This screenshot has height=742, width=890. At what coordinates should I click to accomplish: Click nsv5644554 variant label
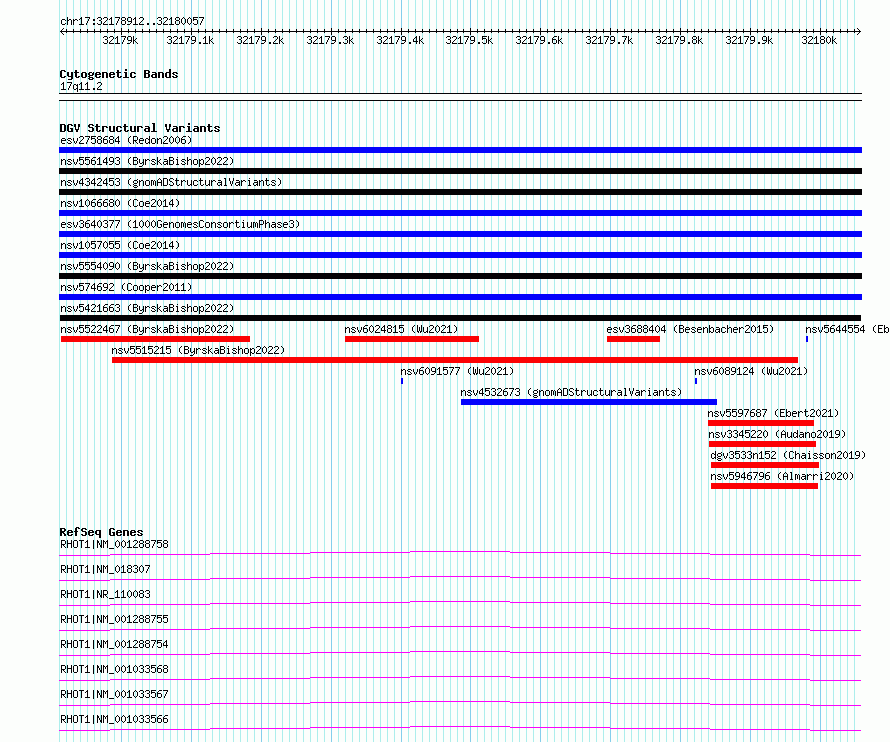coord(847,329)
